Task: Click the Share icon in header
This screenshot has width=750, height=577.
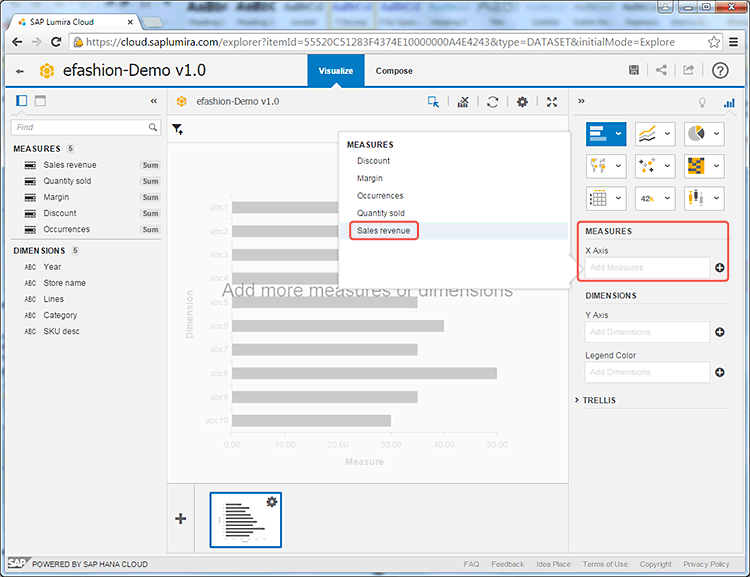Action: pyautogui.click(x=661, y=70)
